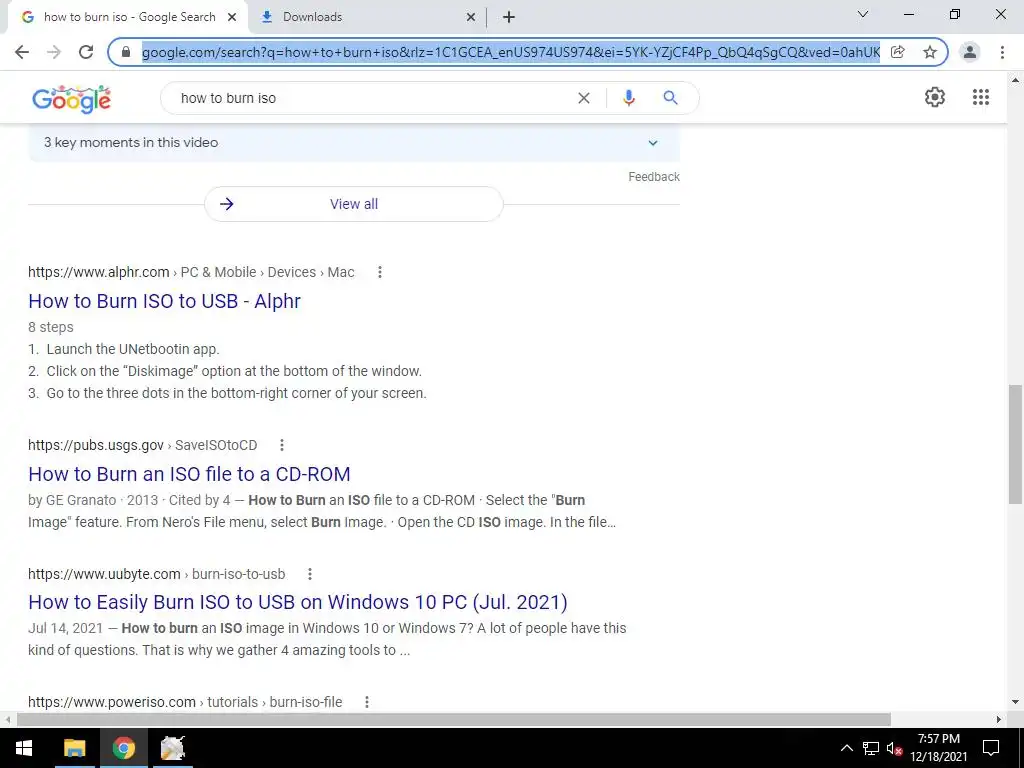Open the notification center icon
The height and width of the screenshot is (768, 1024).
coord(991,748)
